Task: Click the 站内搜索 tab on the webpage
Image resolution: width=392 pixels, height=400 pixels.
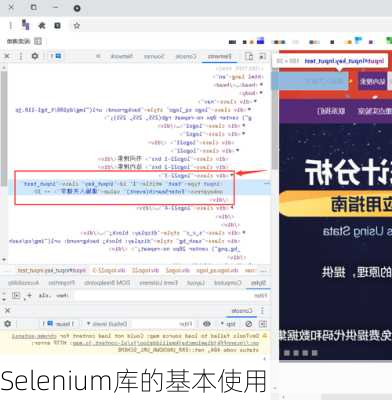Action: 372,81
